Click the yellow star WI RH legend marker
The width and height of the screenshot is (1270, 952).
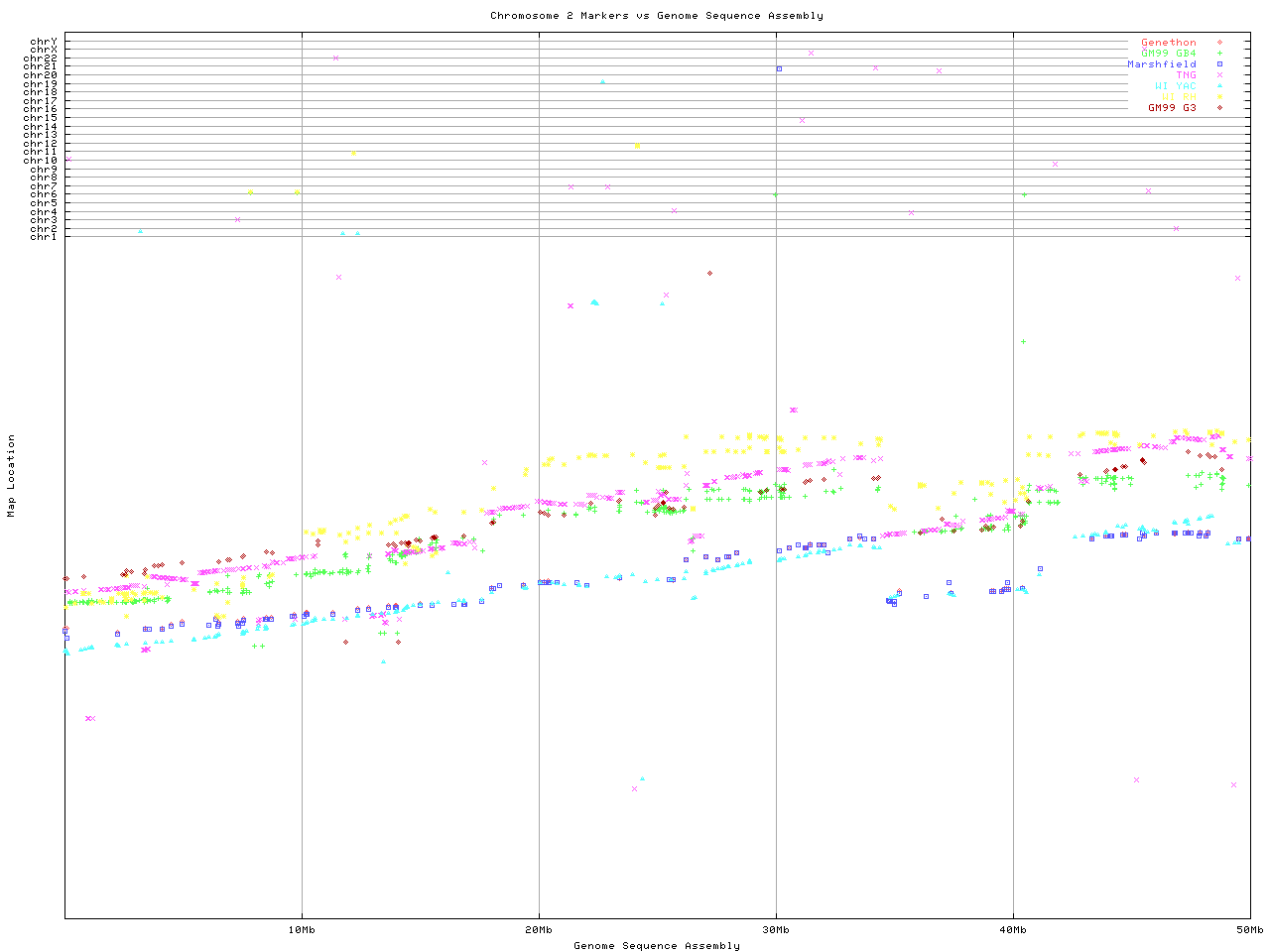click(x=1219, y=97)
